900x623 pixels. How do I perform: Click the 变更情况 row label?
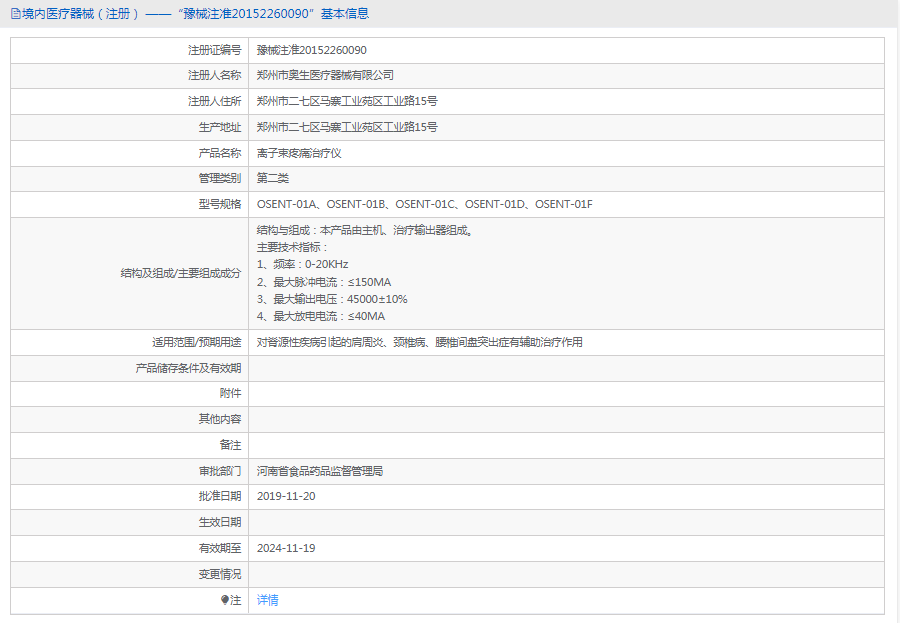tap(220, 574)
